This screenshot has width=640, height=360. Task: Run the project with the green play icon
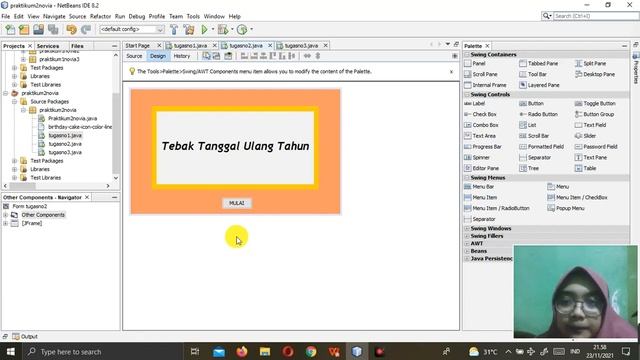pyautogui.click(x=204, y=29)
